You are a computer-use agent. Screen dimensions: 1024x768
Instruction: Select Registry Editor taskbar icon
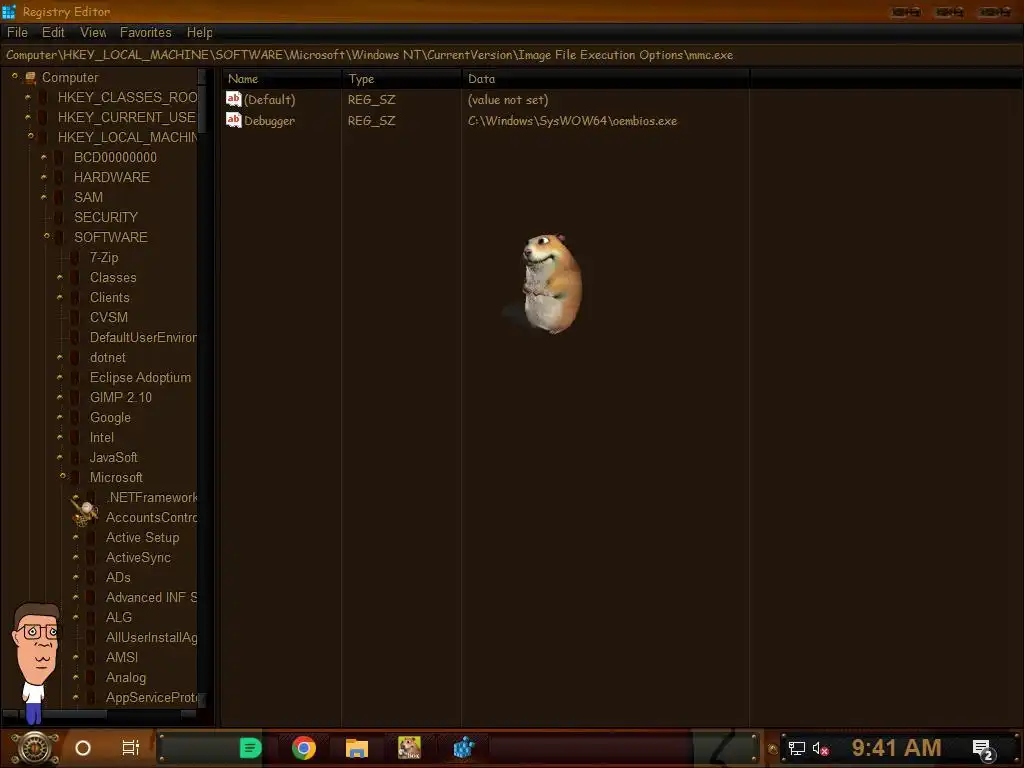(x=463, y=748)
